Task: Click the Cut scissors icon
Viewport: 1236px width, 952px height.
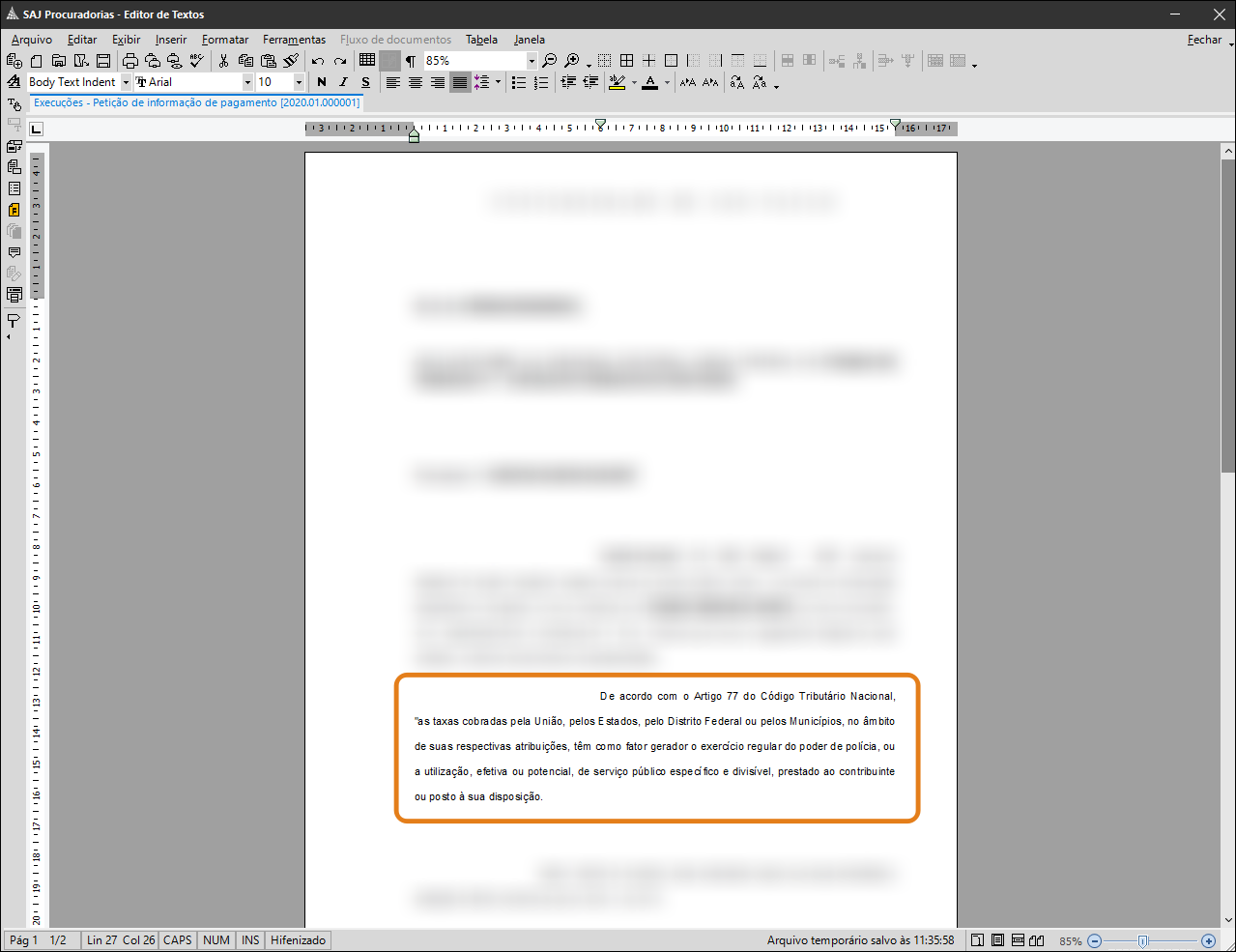Action: [223, 61]
